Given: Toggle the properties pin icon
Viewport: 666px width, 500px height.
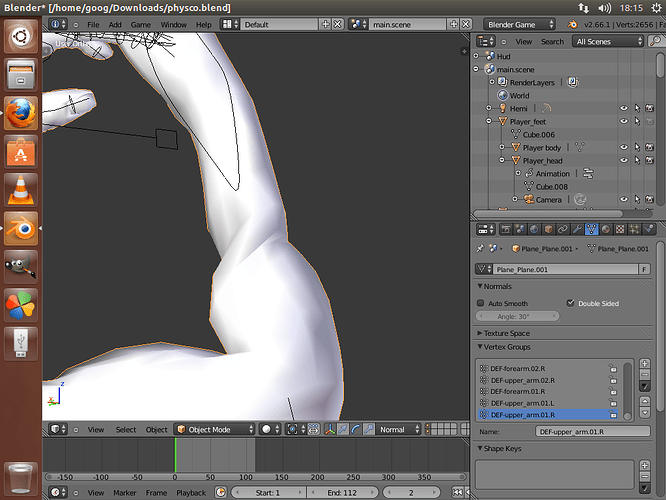Looking at the screenshot, I should [480, 249].
